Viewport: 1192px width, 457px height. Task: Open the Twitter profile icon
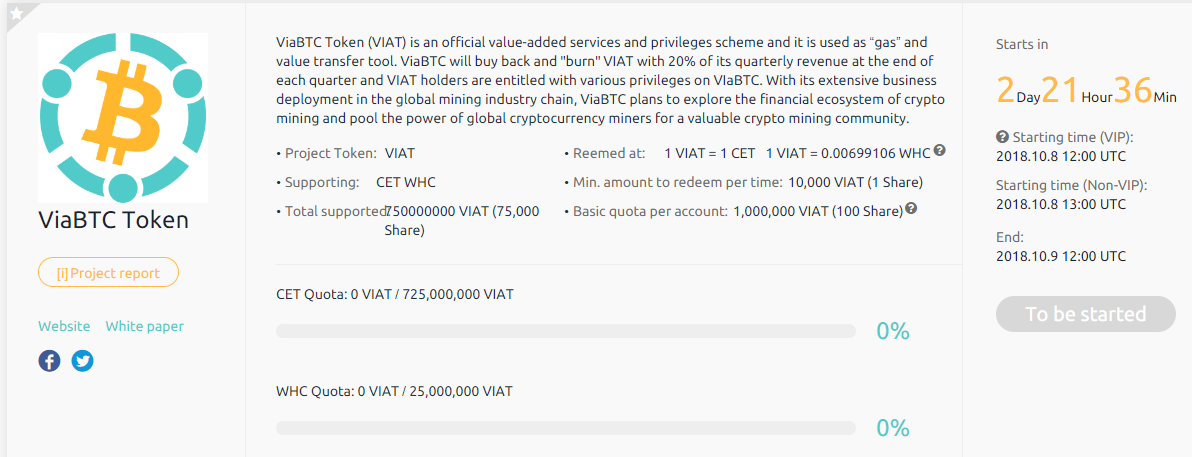coord(83,361)
